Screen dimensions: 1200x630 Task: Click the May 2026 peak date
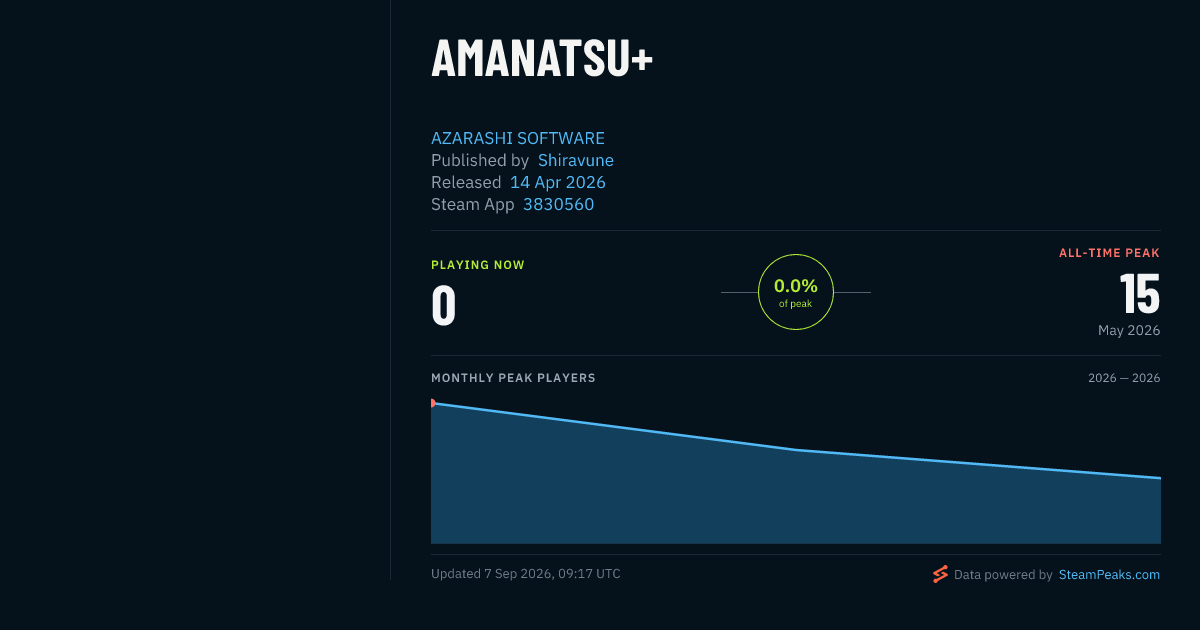[1129, 330]
